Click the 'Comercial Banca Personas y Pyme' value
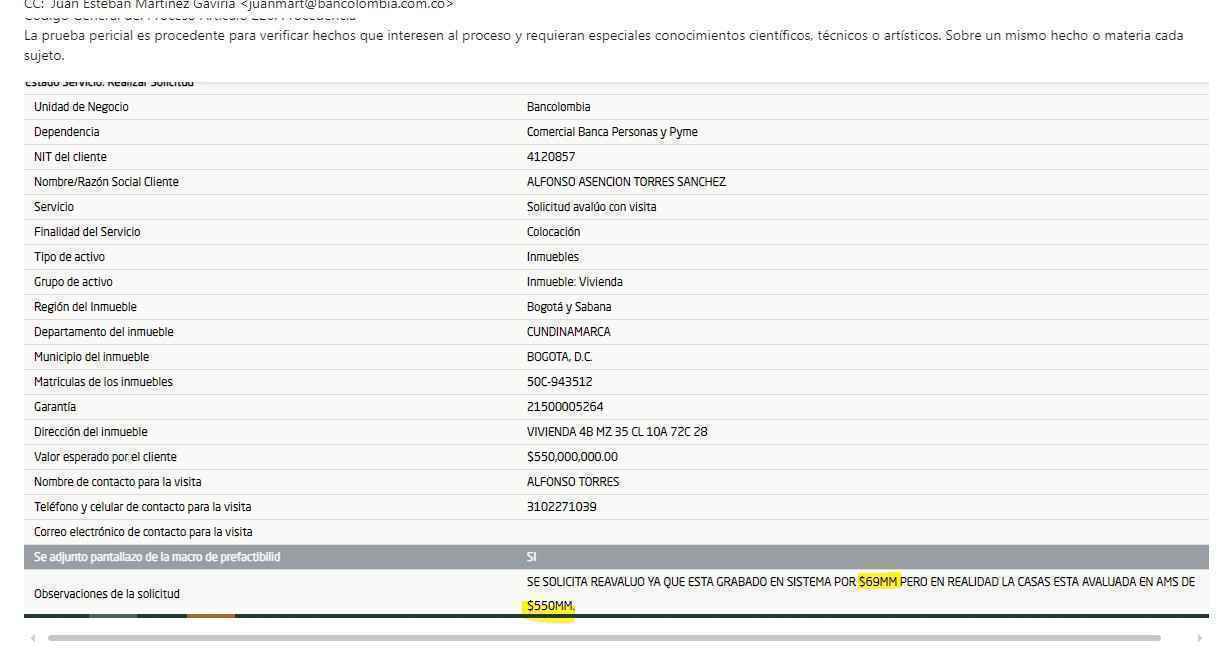 (x=612, y=132)
